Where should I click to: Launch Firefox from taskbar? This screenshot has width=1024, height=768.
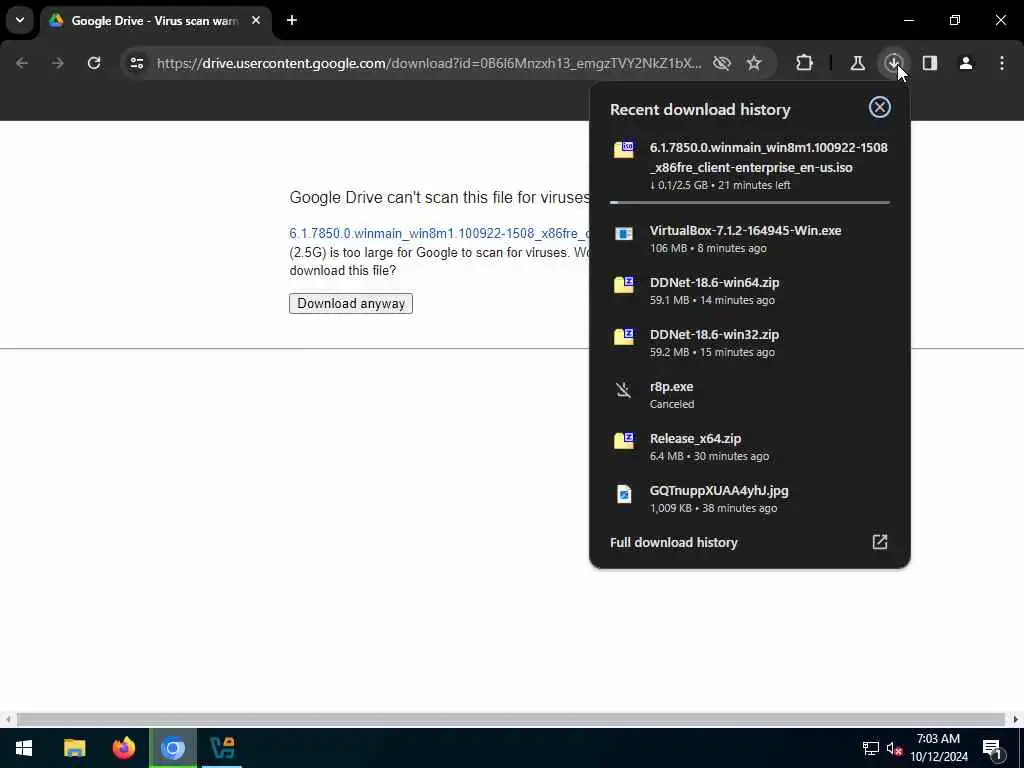coord(123,748)
